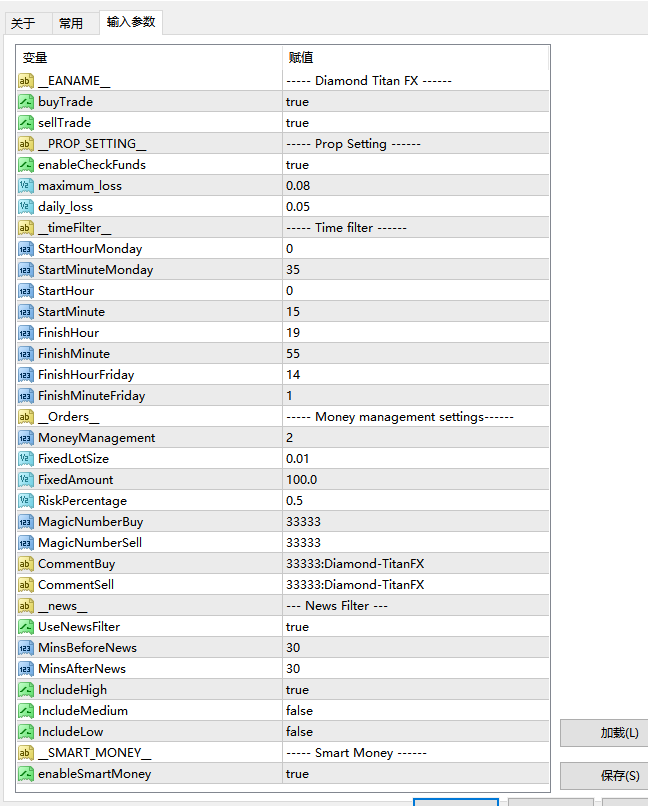Click the bool icon next to UseNewsFilter
The height and width of the screenshot is (806, 648).
tap(26, 627)
